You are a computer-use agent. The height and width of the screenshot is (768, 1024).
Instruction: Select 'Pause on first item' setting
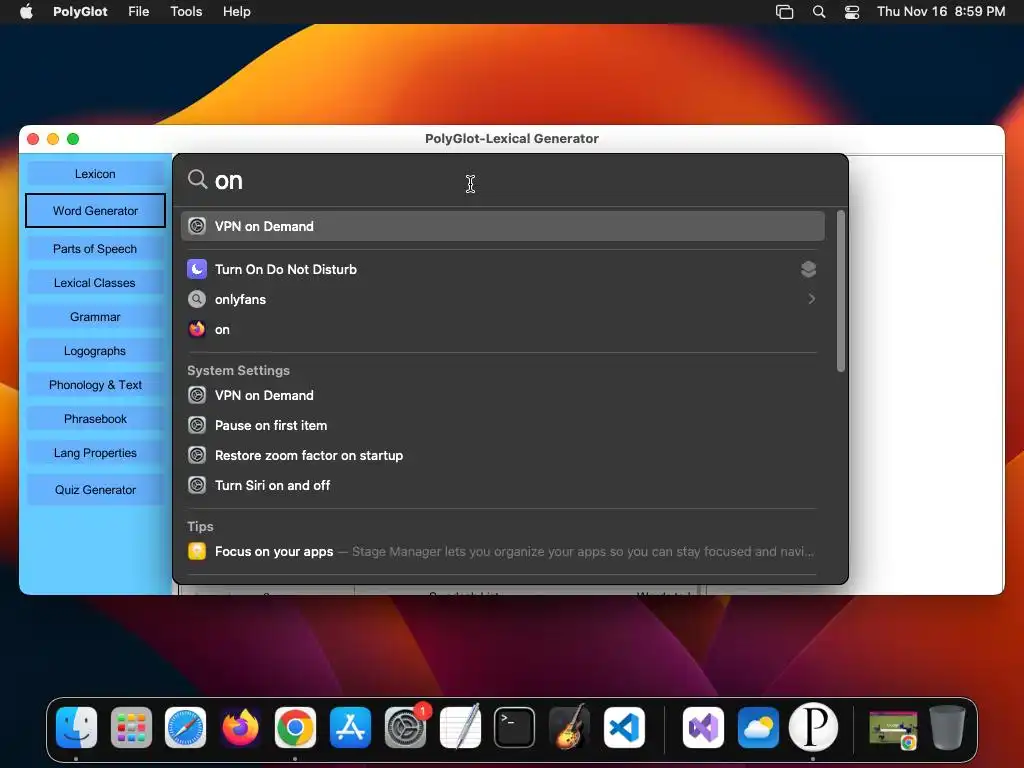502,425
